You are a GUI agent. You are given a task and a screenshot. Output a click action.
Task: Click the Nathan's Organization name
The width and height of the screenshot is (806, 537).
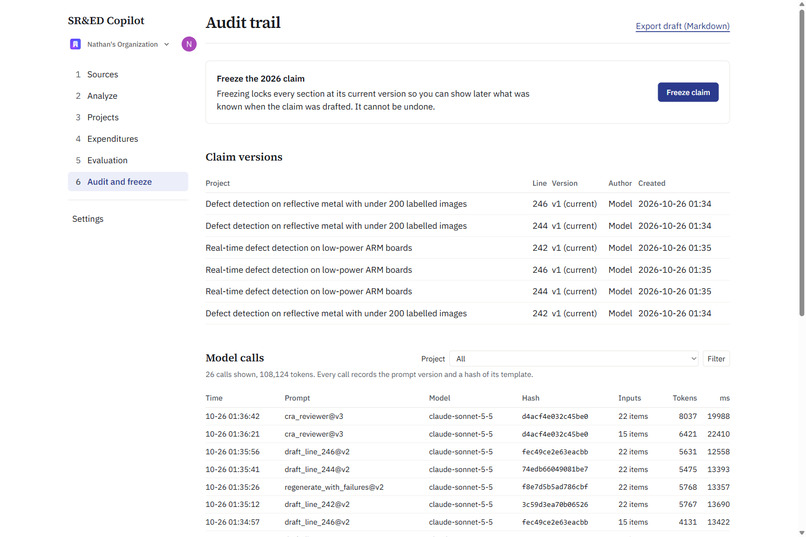tap(122, 44)
